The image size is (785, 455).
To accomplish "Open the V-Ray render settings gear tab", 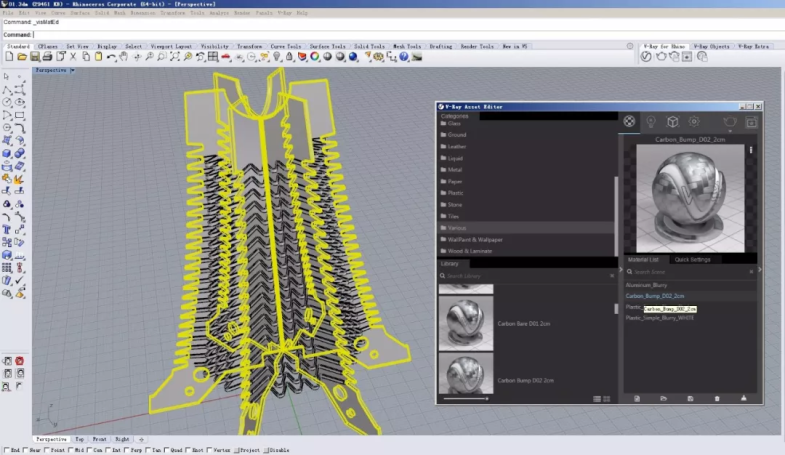I will pyautogui.click(x=695, y=121).
